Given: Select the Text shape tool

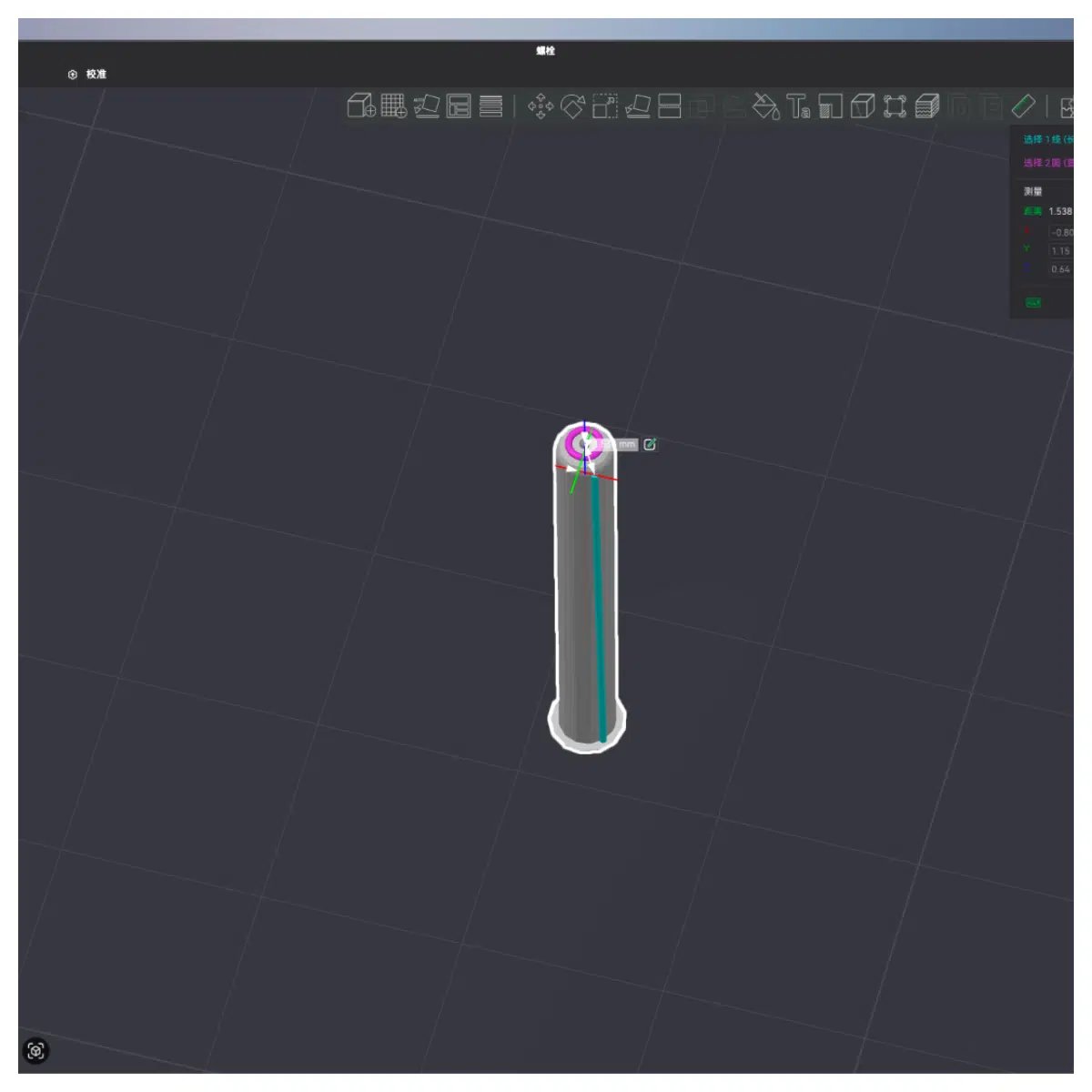Looking at the screenshot, I should pyautogui.click(x=799, y=106).
